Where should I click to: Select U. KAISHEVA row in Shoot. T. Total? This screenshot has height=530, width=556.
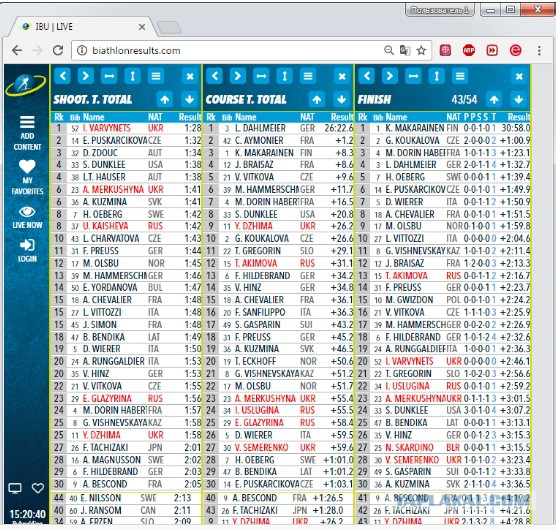click(126, 226)
